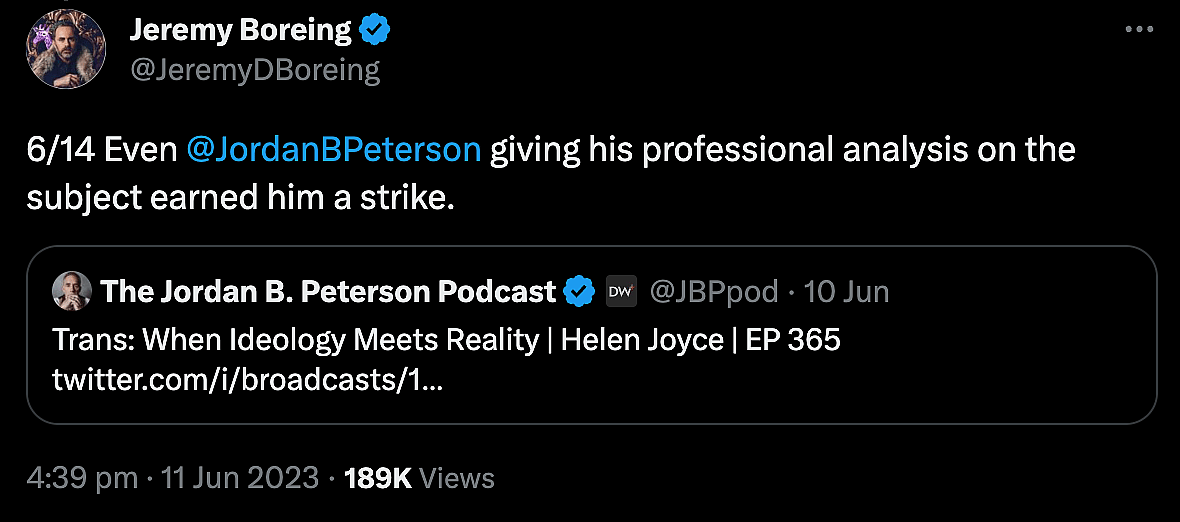The height and width of the screenshot is (522, 1180).
Task: Click the Jeremy Boreing display name
Action: (241, 31)
